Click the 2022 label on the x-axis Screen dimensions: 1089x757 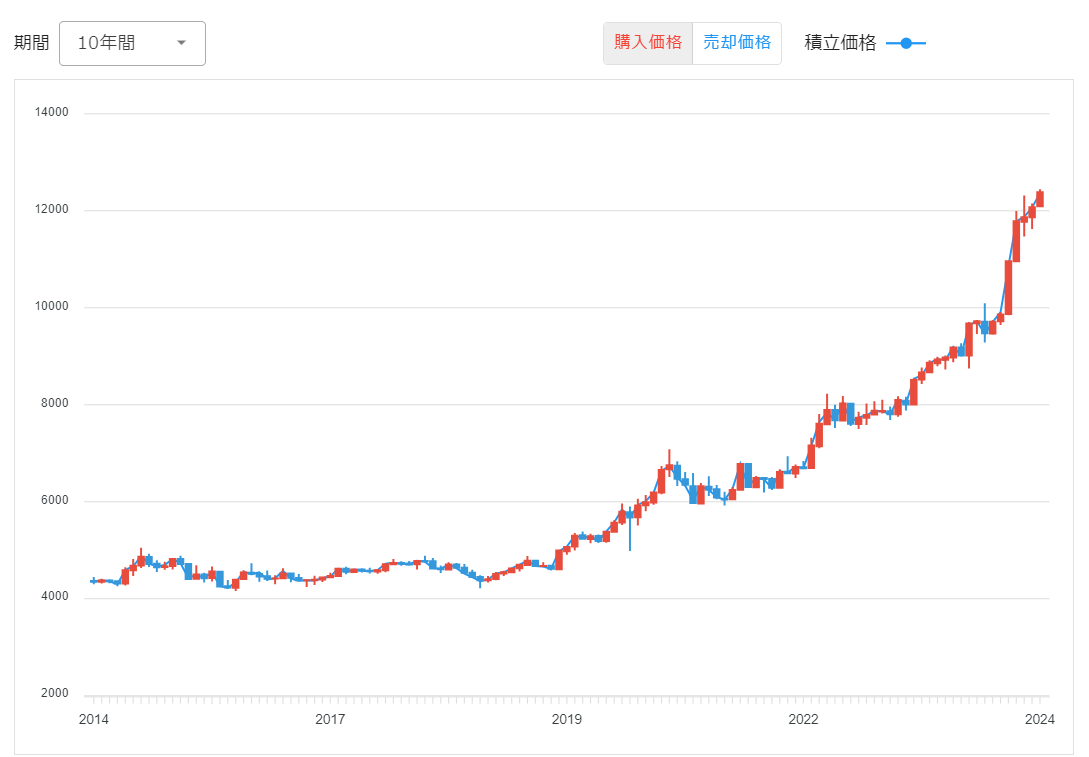tap(803, 719)
